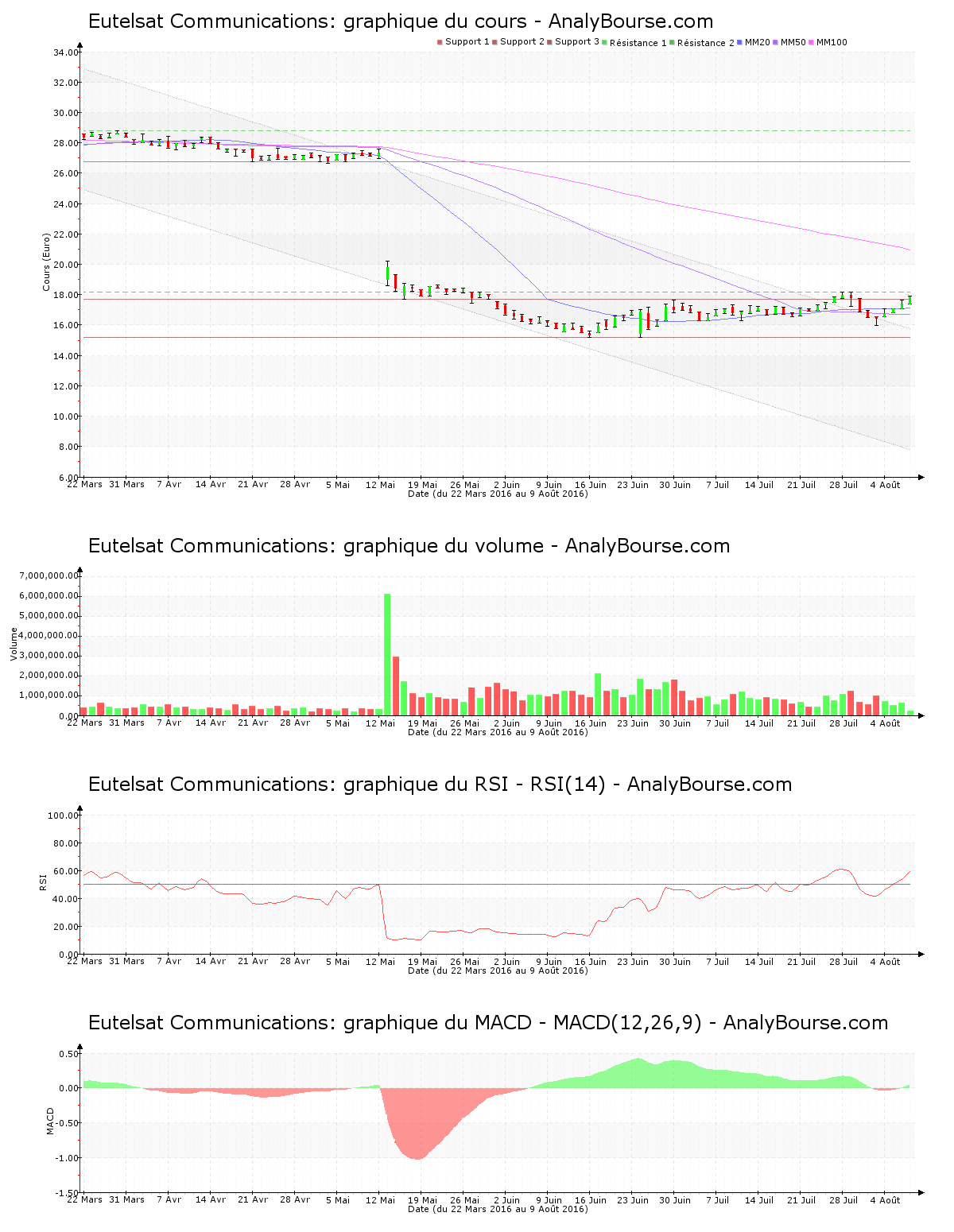Viewport: 954px width, 1232px height.
Task: Click '23 Juin' date on price chart
Action: tap(633, 485)
